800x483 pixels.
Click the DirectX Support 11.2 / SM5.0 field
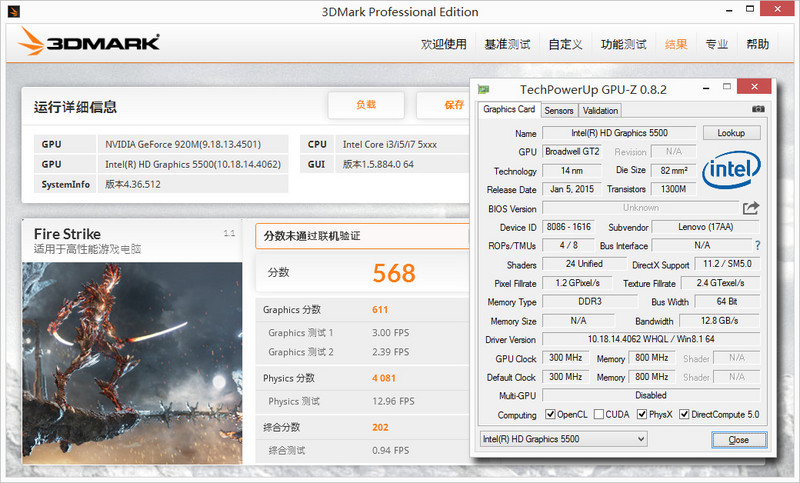click(x=727, y=264)
